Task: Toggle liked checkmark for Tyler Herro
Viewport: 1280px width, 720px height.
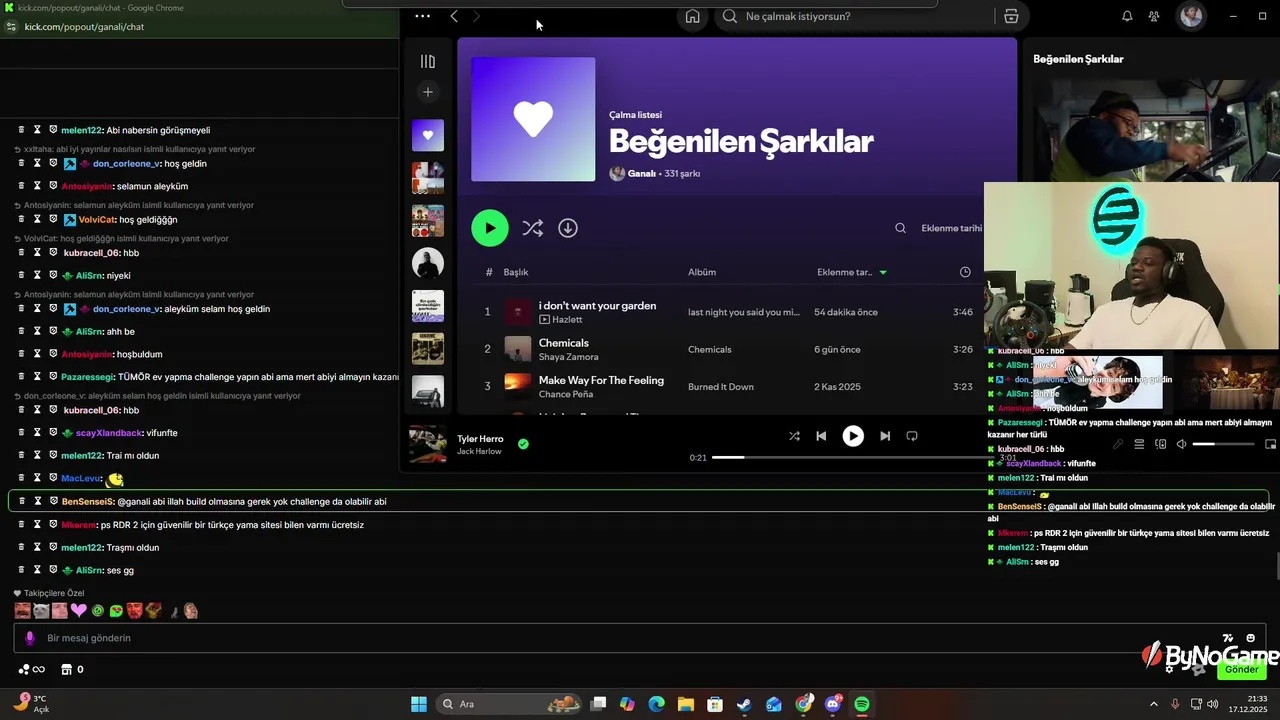Action: pyautogui.click(x=523, y=444)
